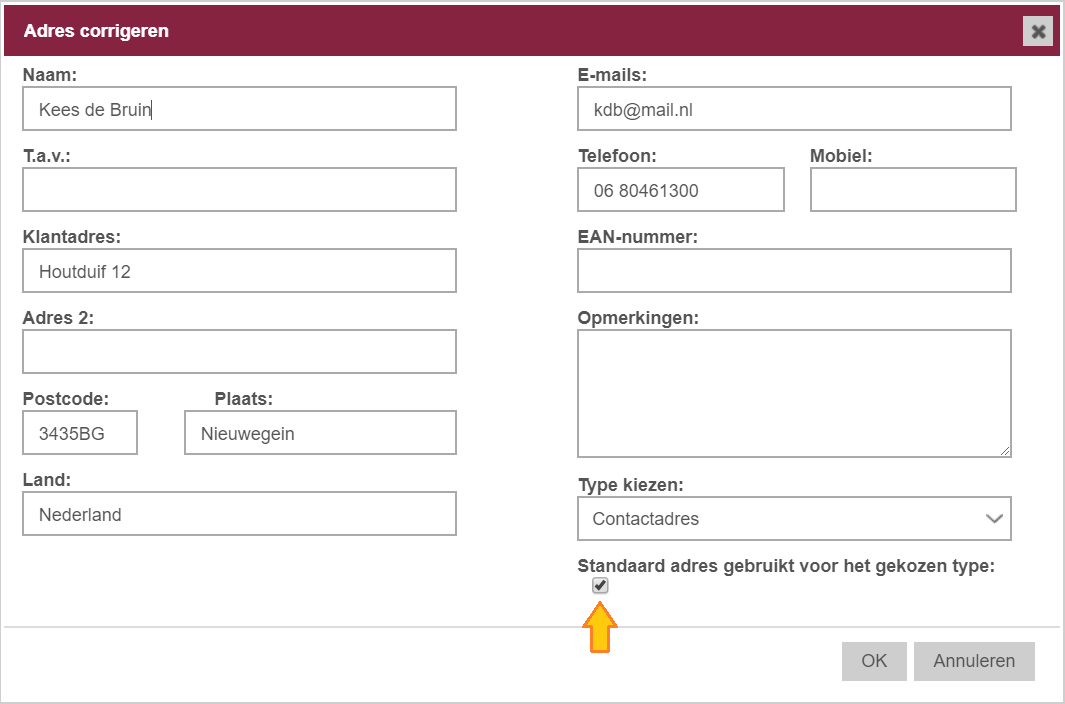This screenshot has height=704, width=1065.
Task: Click the 'T.a.v.:' label
Action: 47,156
